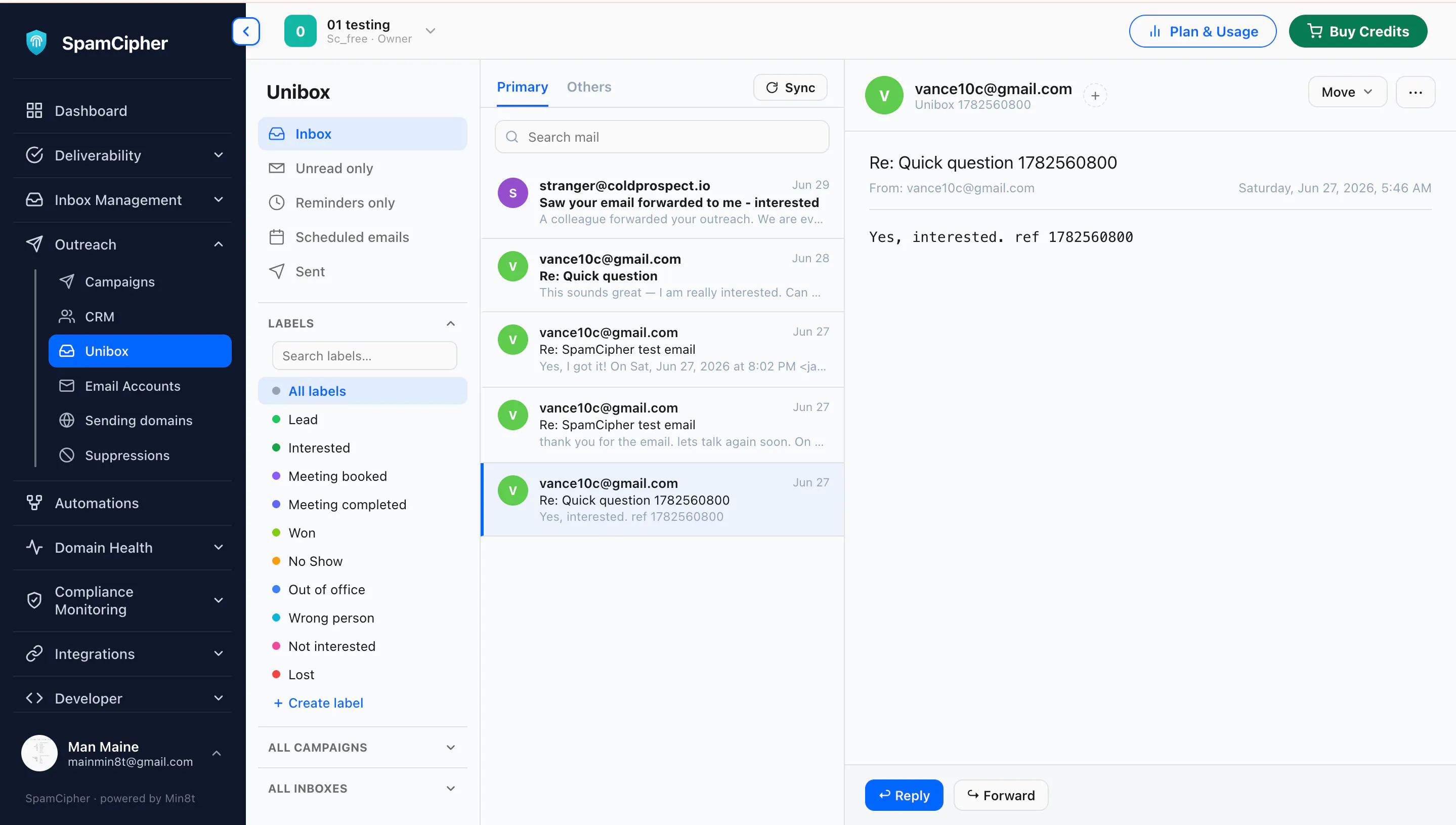The image size is (1456, 825).
Task: Show Reminders only
Action: (x=362, y=203)
